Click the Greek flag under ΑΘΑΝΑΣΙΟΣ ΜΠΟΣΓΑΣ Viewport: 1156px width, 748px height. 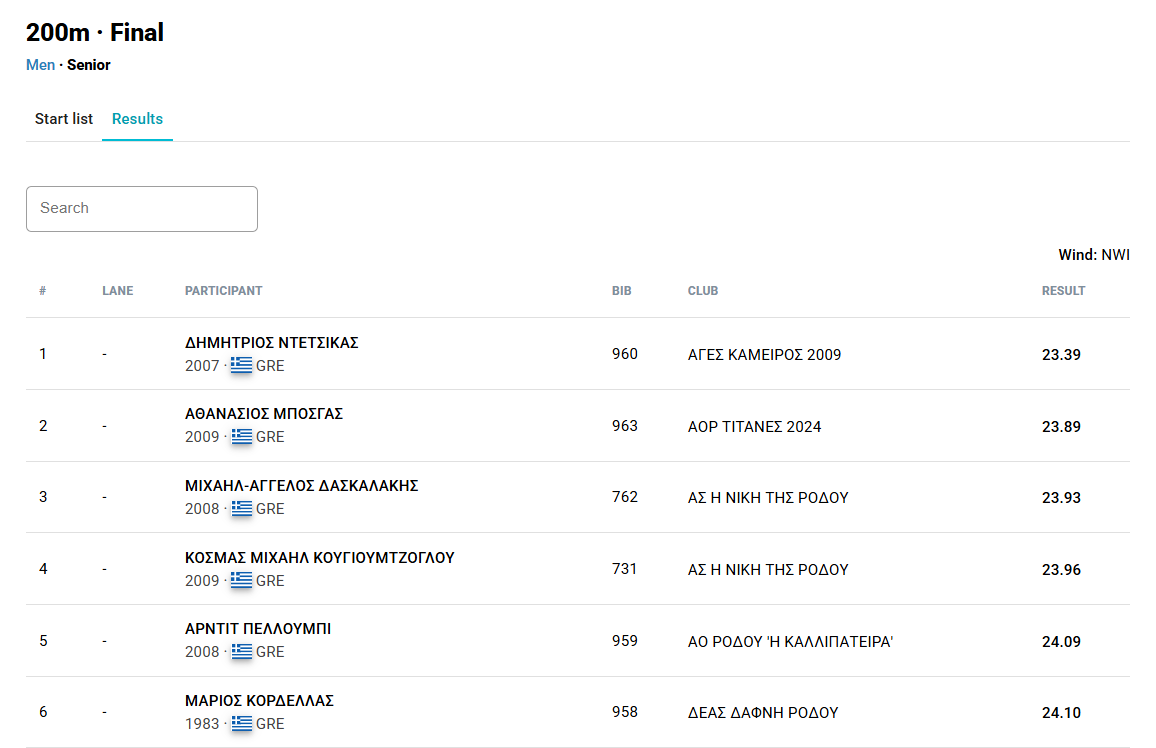241,437
